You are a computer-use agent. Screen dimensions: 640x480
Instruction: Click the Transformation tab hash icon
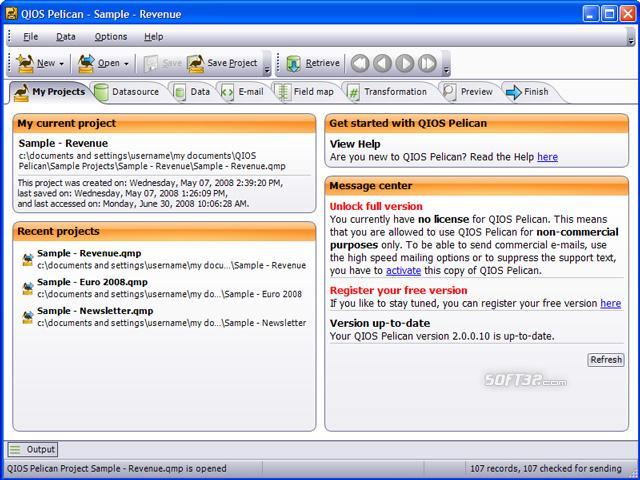353,93
